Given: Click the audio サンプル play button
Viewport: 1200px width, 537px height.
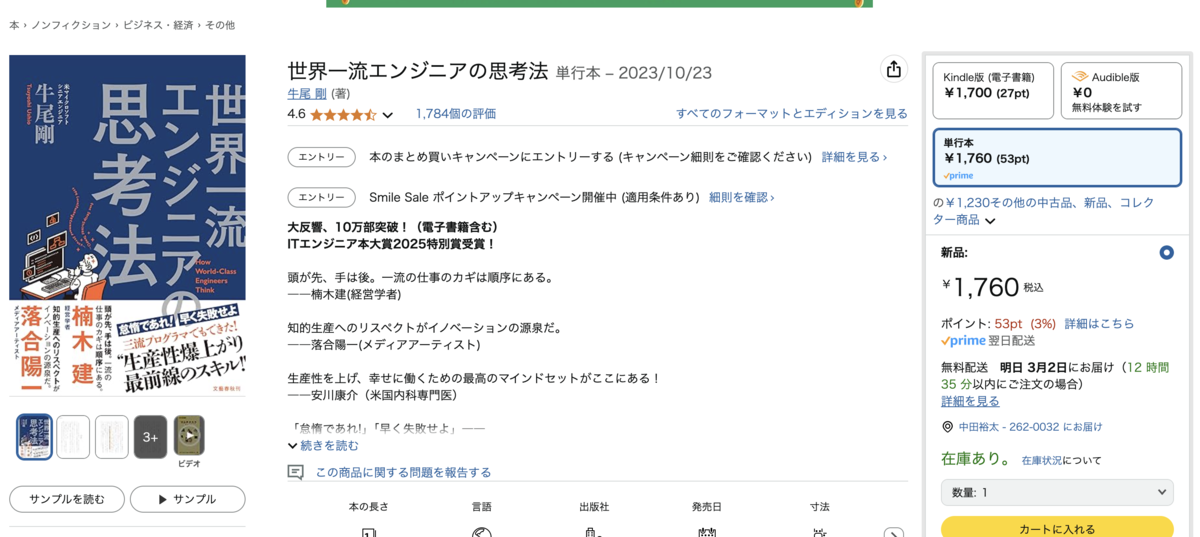Looking at the screenshot, I should pos(187,499).
